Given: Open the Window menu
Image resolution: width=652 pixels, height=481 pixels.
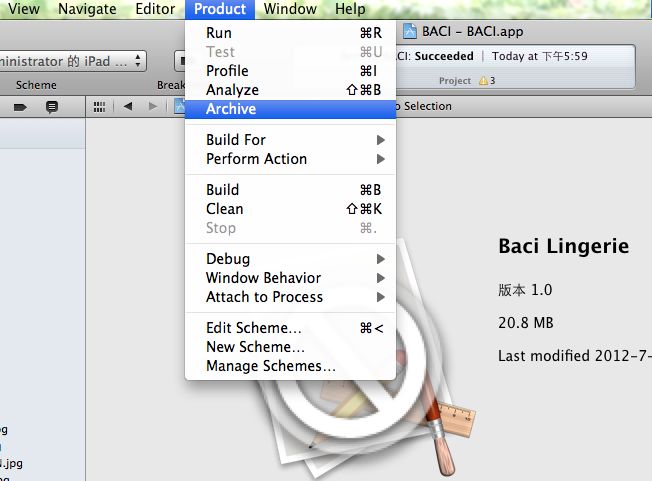Looking at the screenshot, I should click(x=290, y=9).
